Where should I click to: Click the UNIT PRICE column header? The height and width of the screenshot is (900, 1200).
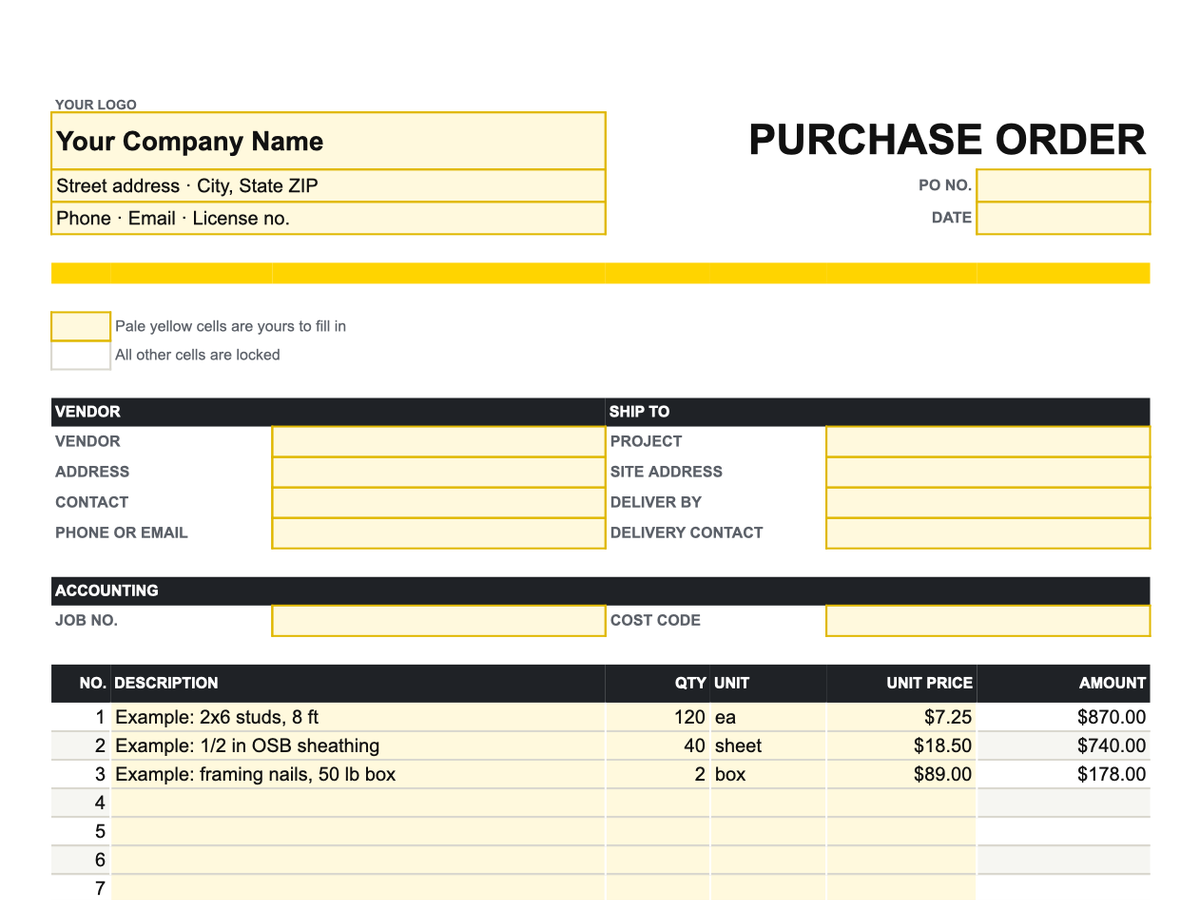(901, 683)
